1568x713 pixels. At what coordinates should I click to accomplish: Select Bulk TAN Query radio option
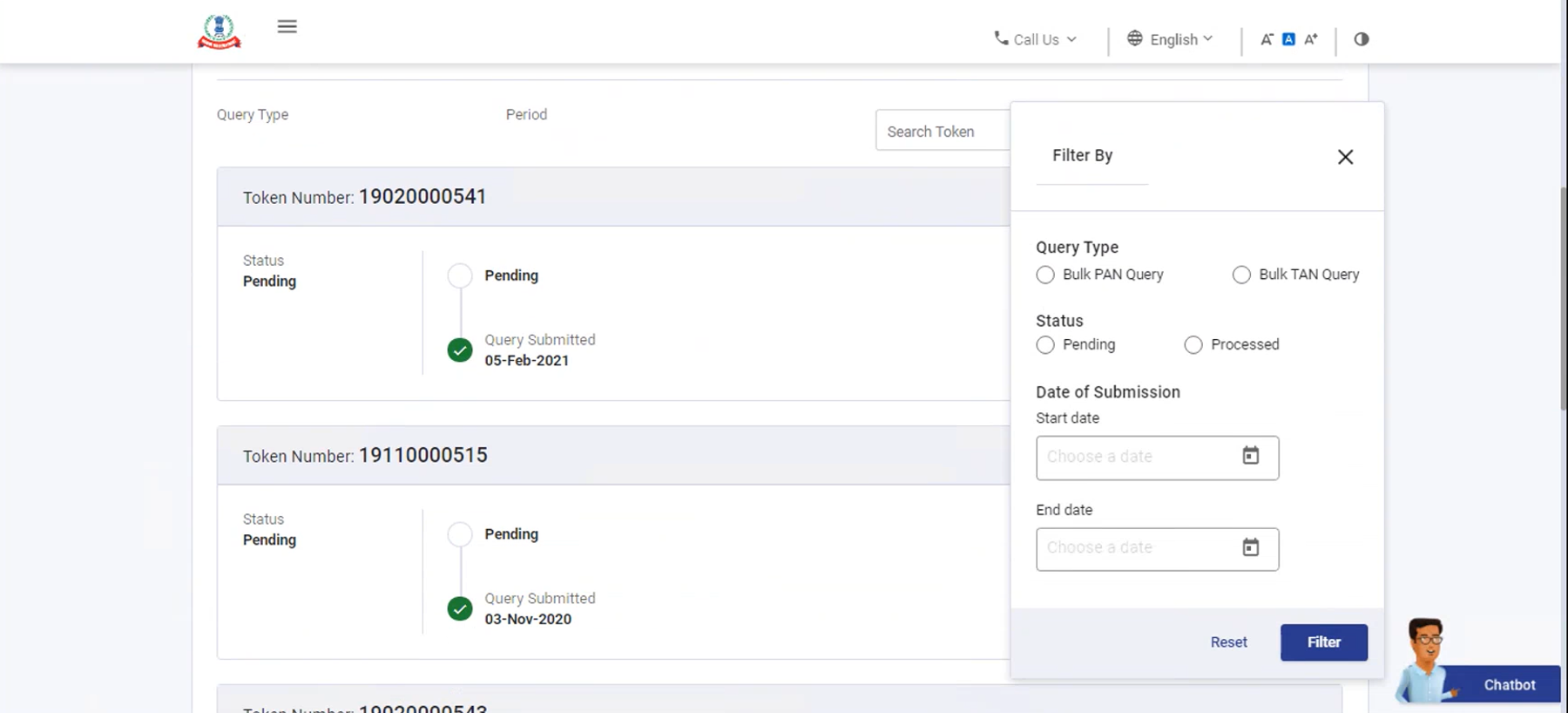click(1241, 275)
